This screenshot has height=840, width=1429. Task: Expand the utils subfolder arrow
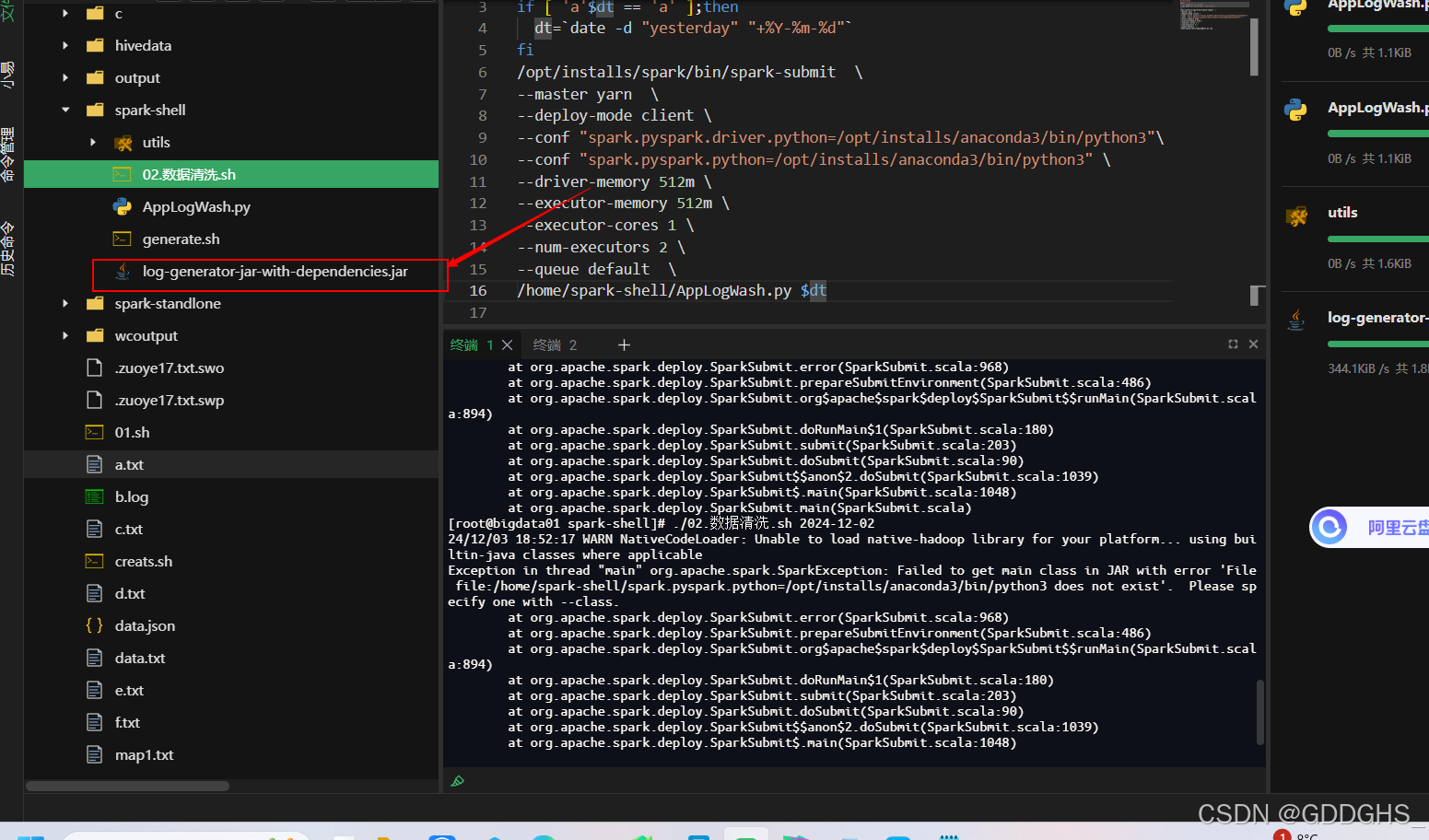point(92,142)
